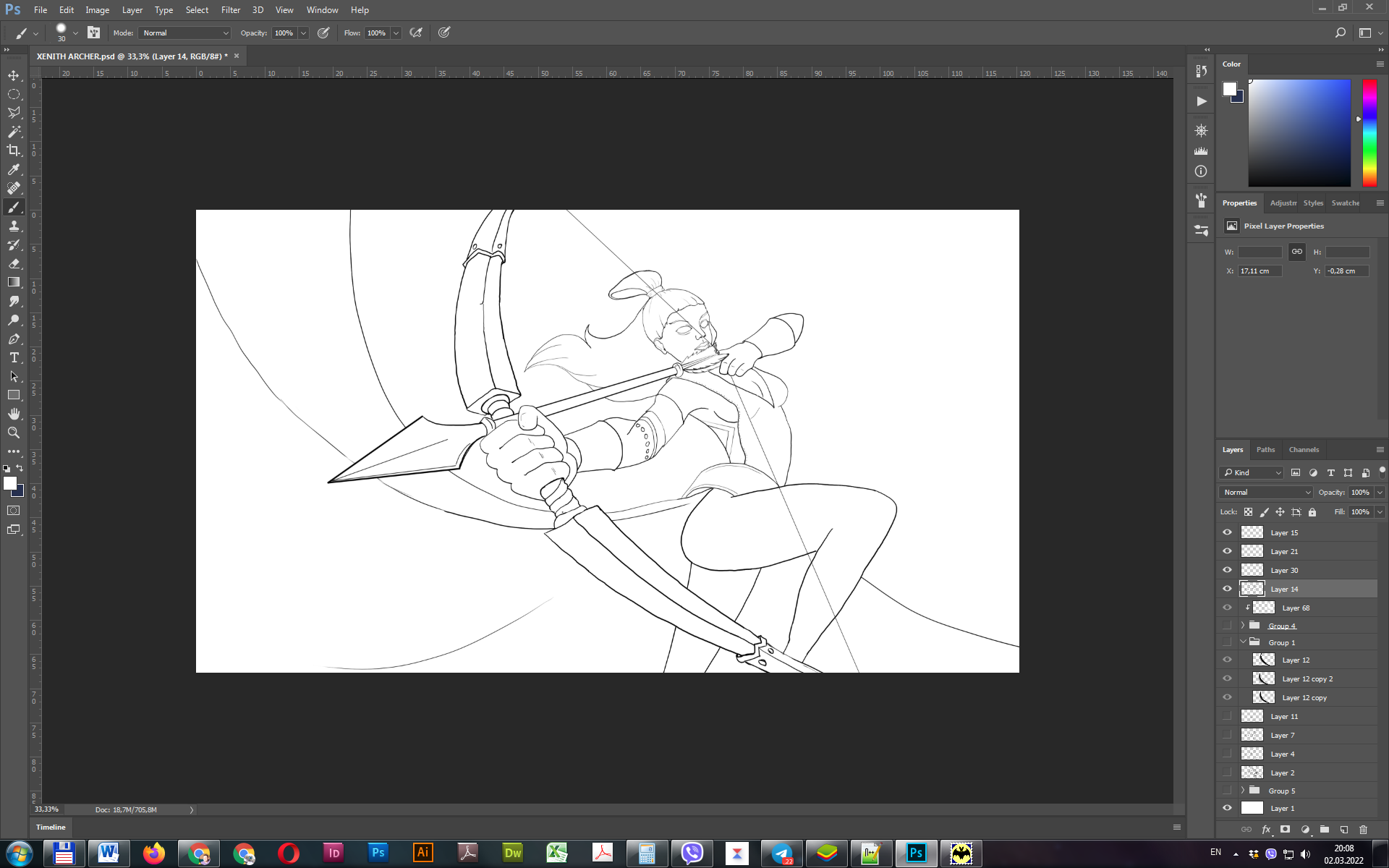Open the Timeline panel tab
Image resolution: width=1389 pixels, height=868 pixels.
[51, 827]
